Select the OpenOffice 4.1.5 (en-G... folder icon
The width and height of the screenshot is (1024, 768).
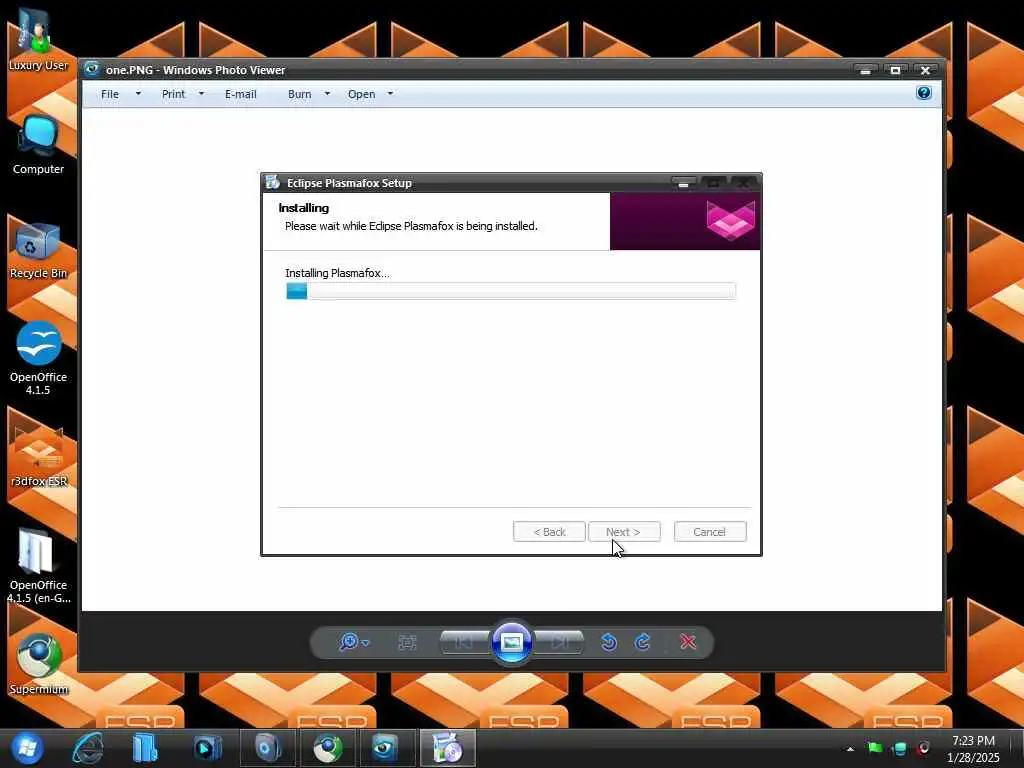[38, 566]
